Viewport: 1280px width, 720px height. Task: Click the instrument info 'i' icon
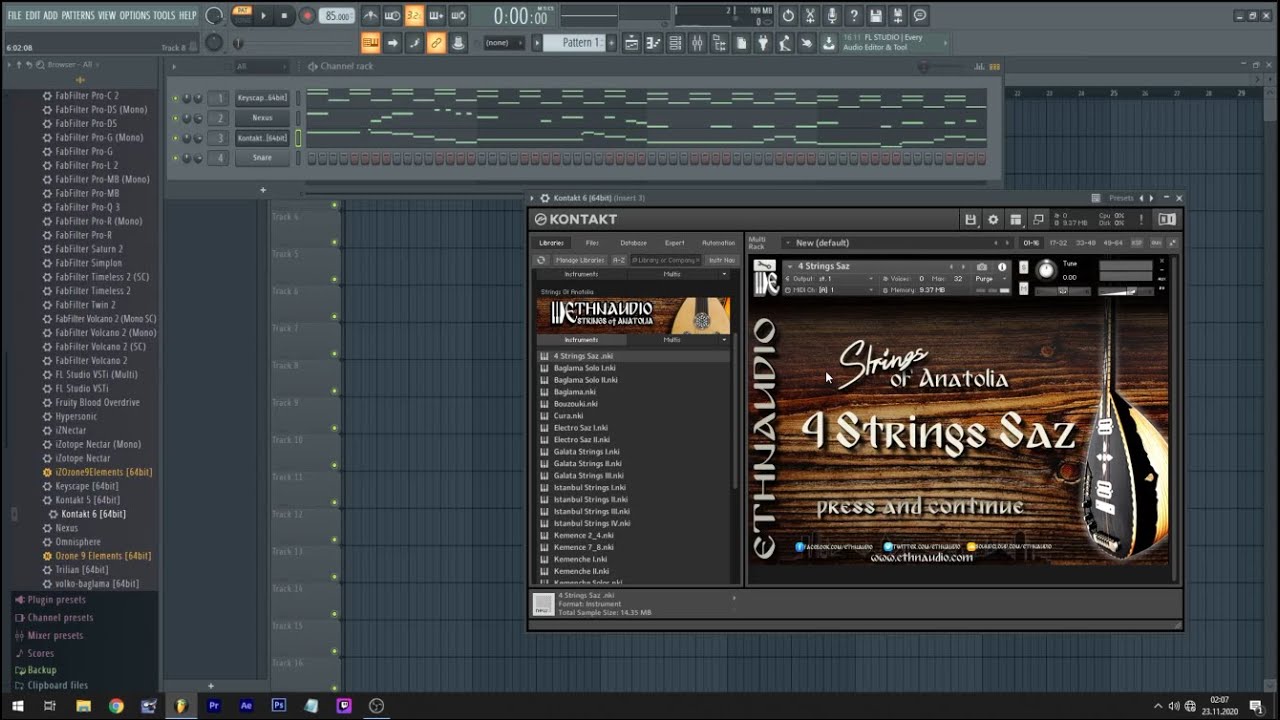[1002, 267]
